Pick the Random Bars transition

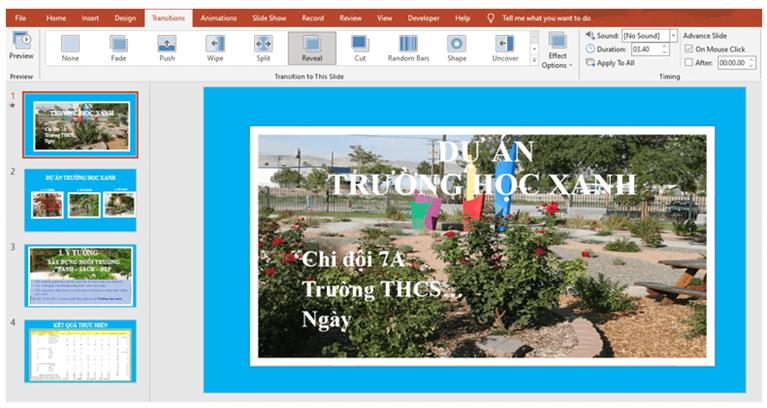tap(408, 48)
